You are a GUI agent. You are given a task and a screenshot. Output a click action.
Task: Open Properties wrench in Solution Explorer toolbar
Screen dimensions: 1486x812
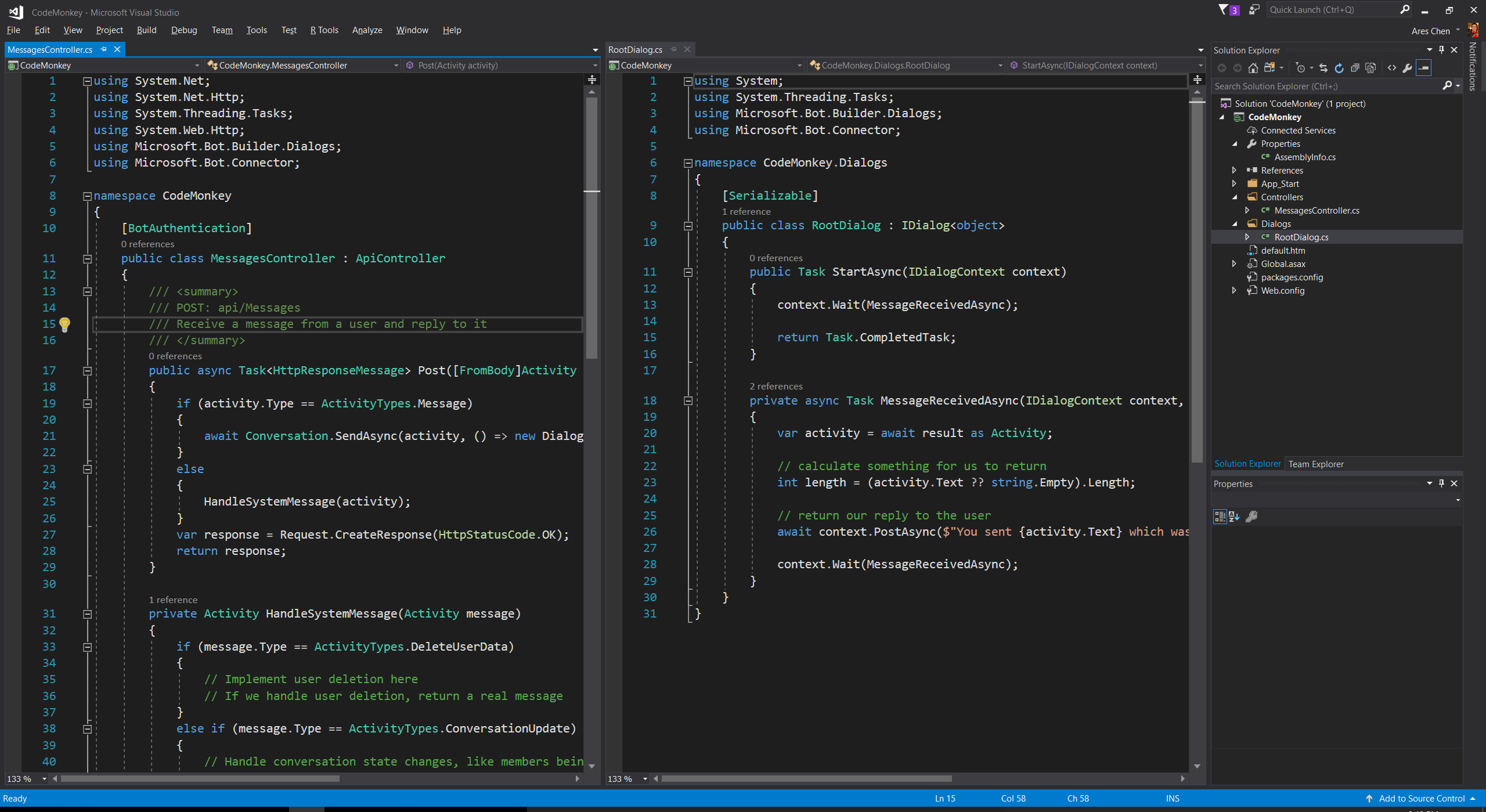coord(1408,68)
